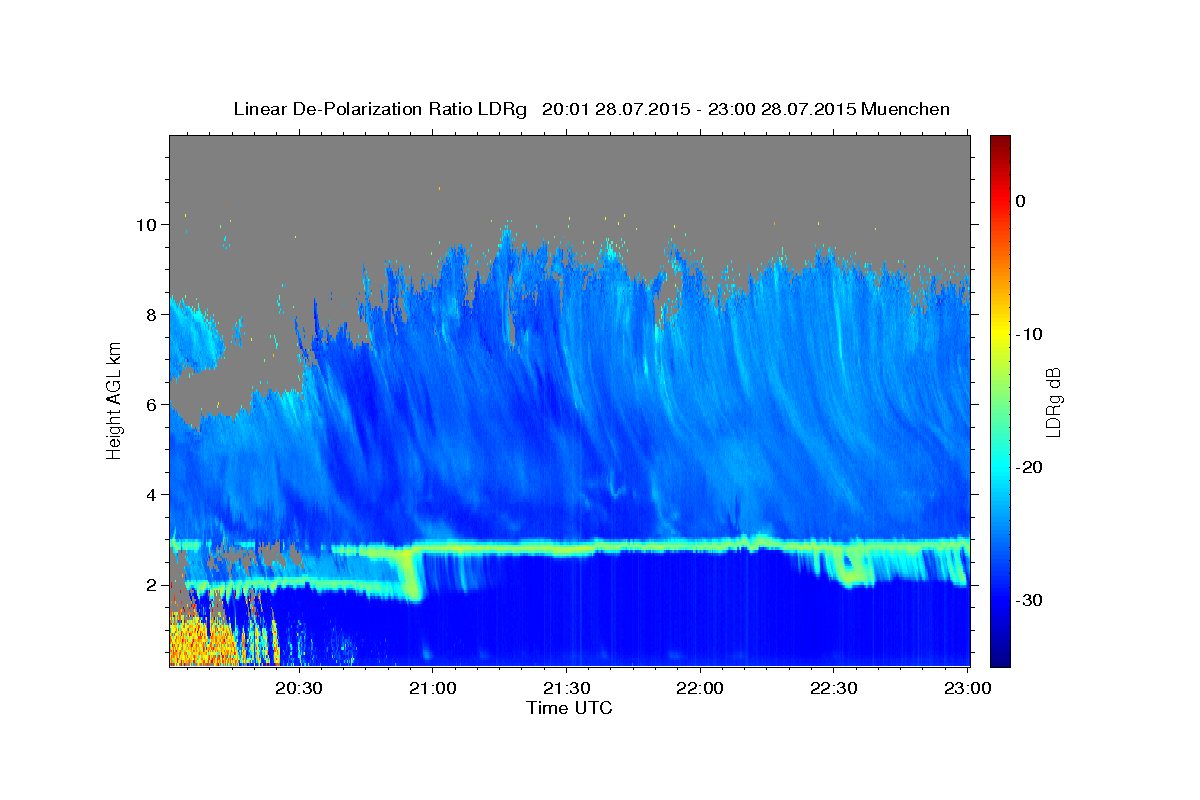1200x800 pixels.
Task: Click the "Time UTC" axis label
Action: [569, 708]
